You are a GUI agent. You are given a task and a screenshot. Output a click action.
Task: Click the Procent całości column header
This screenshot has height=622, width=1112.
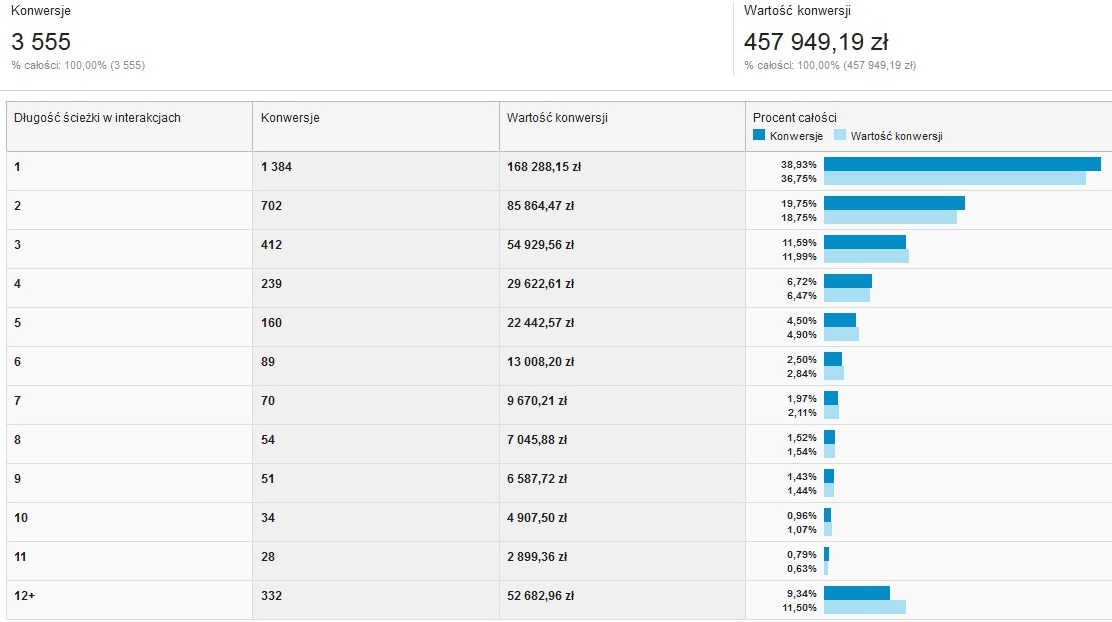794,118
